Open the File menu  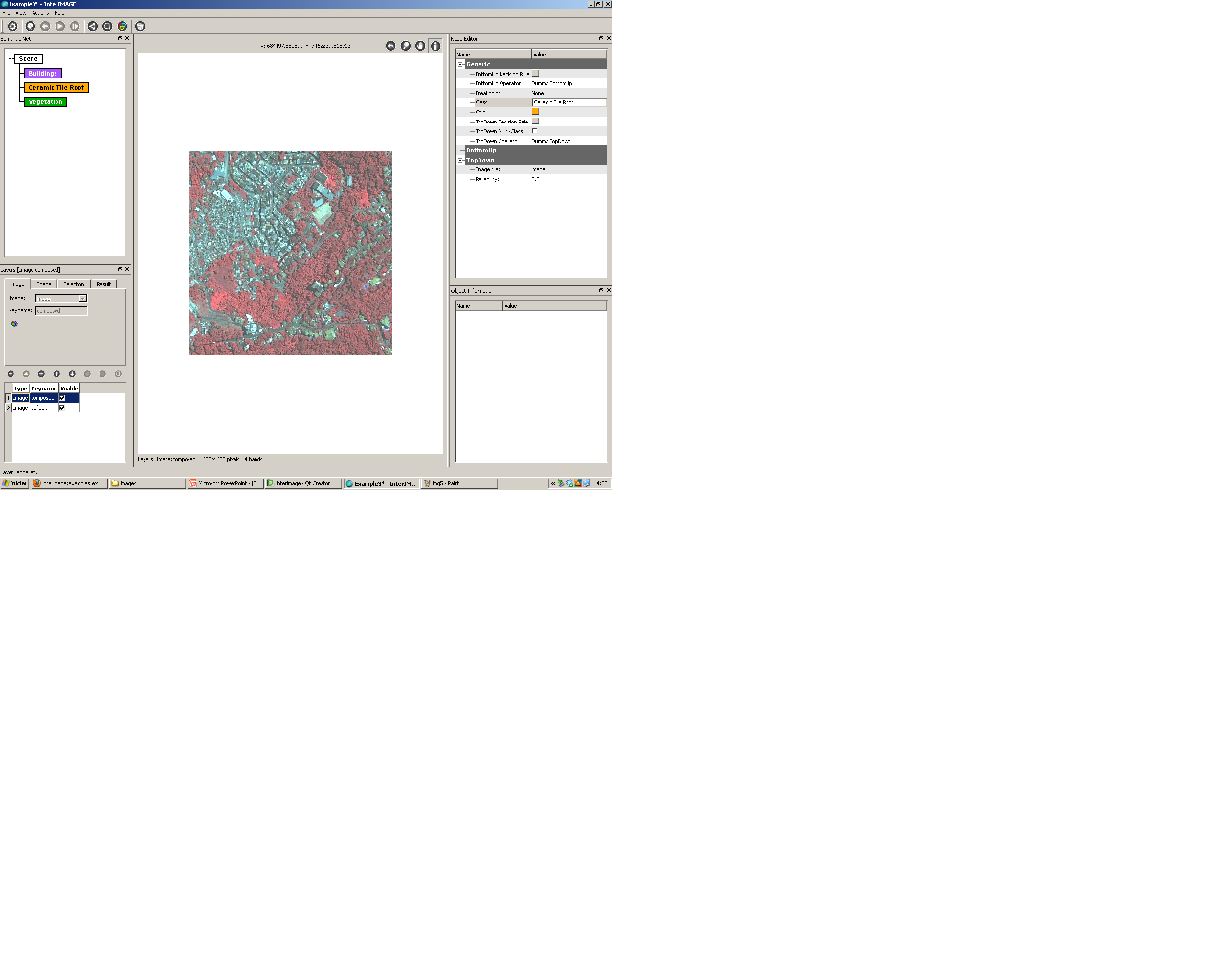8,15
